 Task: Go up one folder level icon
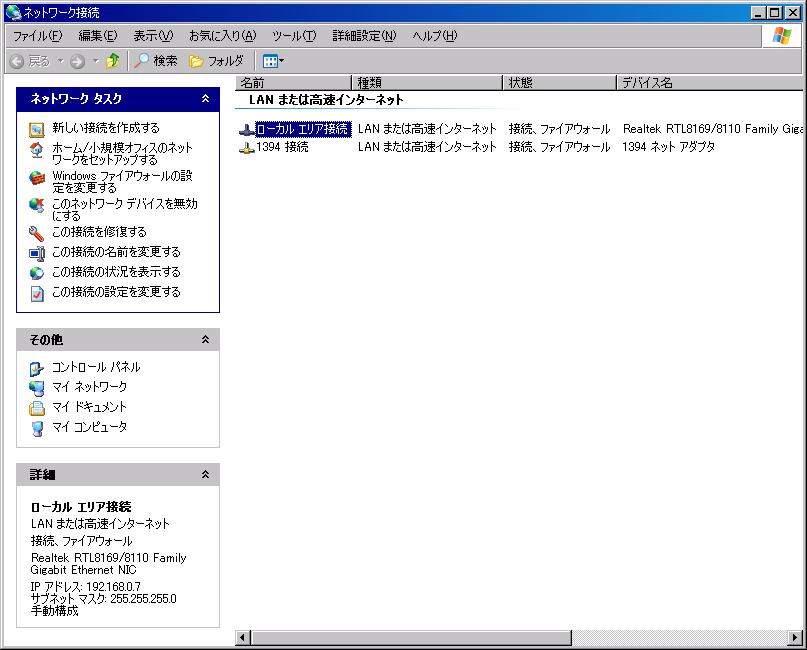pyautogui.click(x=113, y=61)
